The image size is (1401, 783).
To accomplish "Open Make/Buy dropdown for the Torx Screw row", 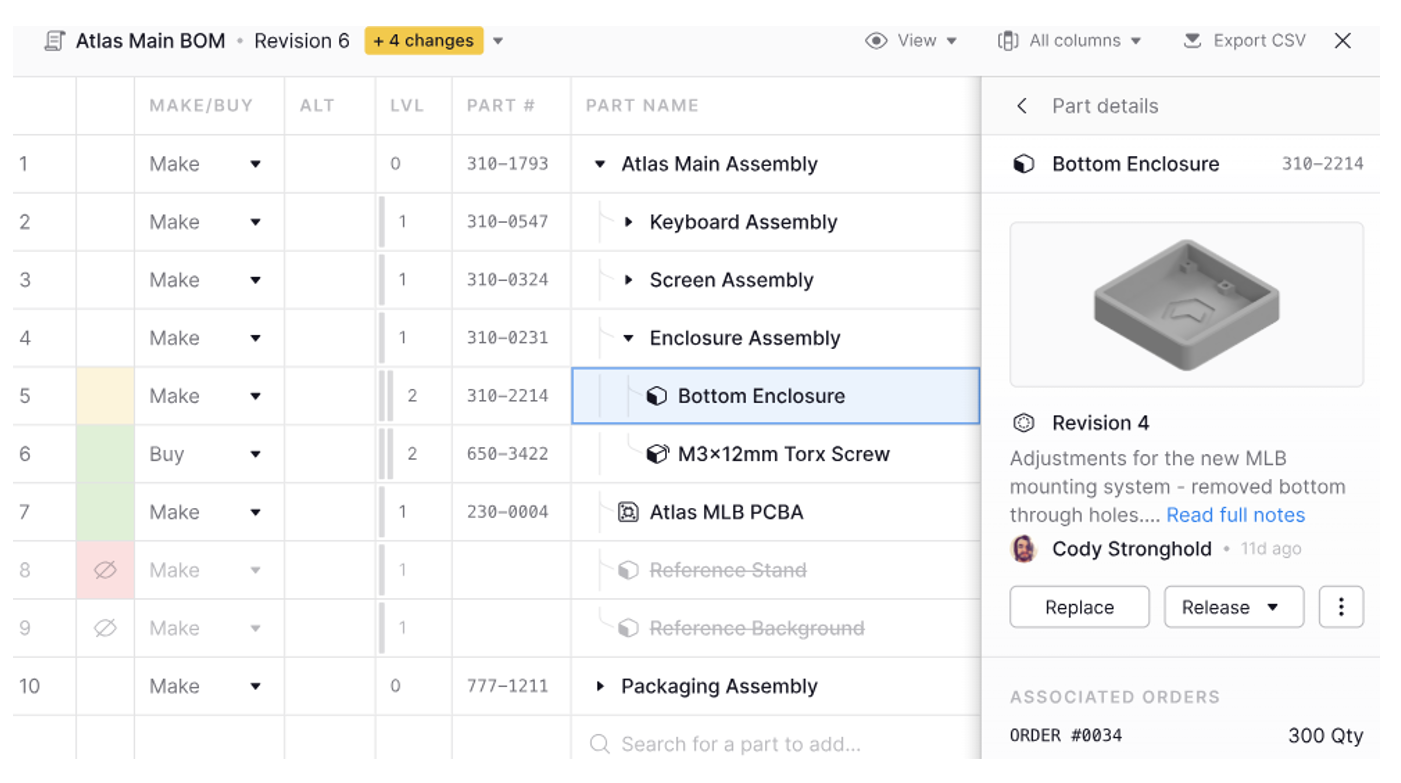I will coord(255,454).
